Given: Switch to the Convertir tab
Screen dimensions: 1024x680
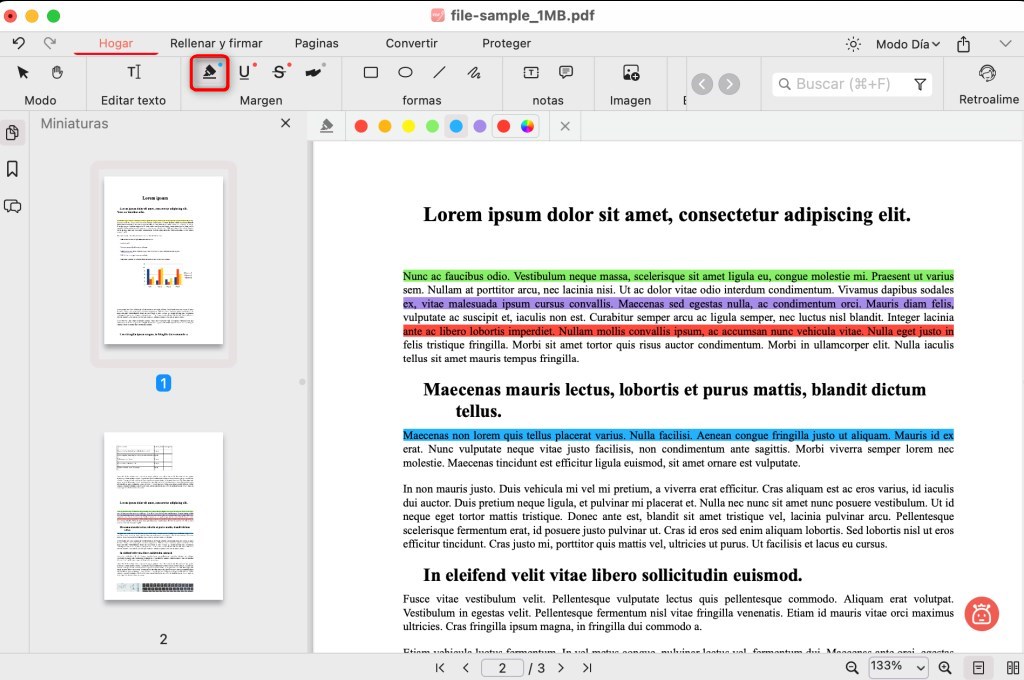Looking at the screenshot, I should pos(411,43).
